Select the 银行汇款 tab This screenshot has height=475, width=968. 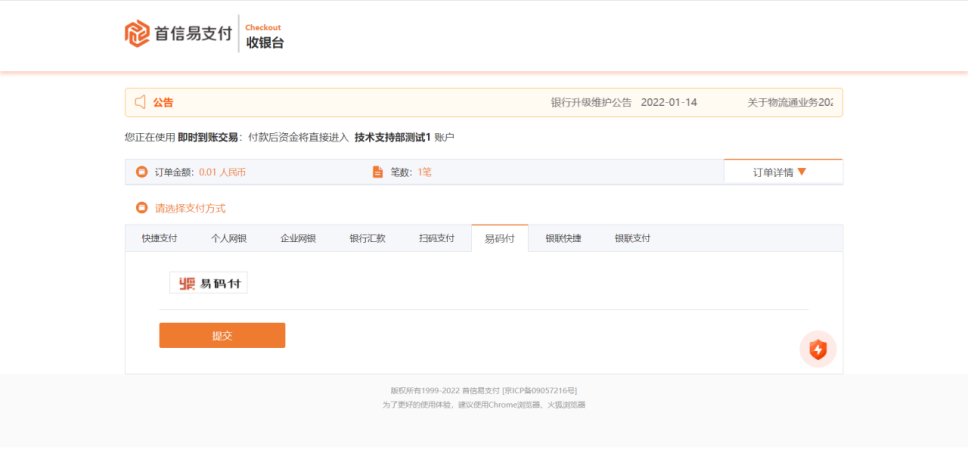367,238
